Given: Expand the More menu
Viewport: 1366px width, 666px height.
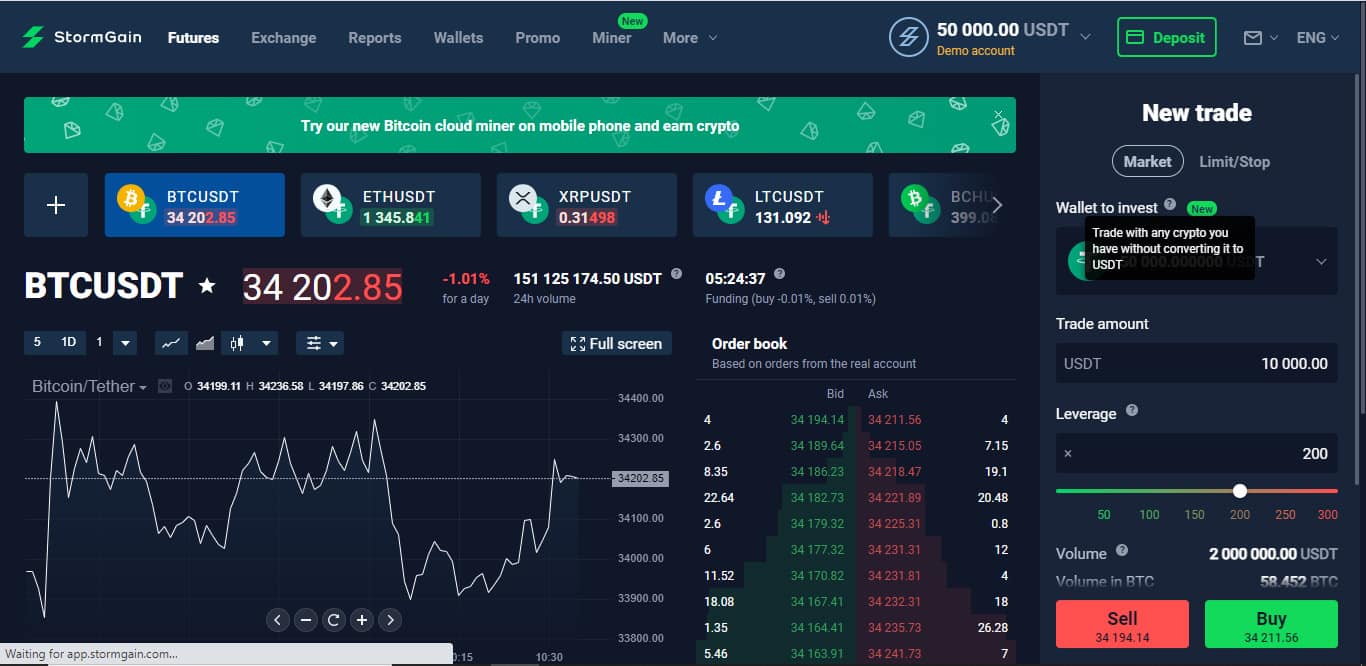Looking at the screenshot, I should coord(690,38).
